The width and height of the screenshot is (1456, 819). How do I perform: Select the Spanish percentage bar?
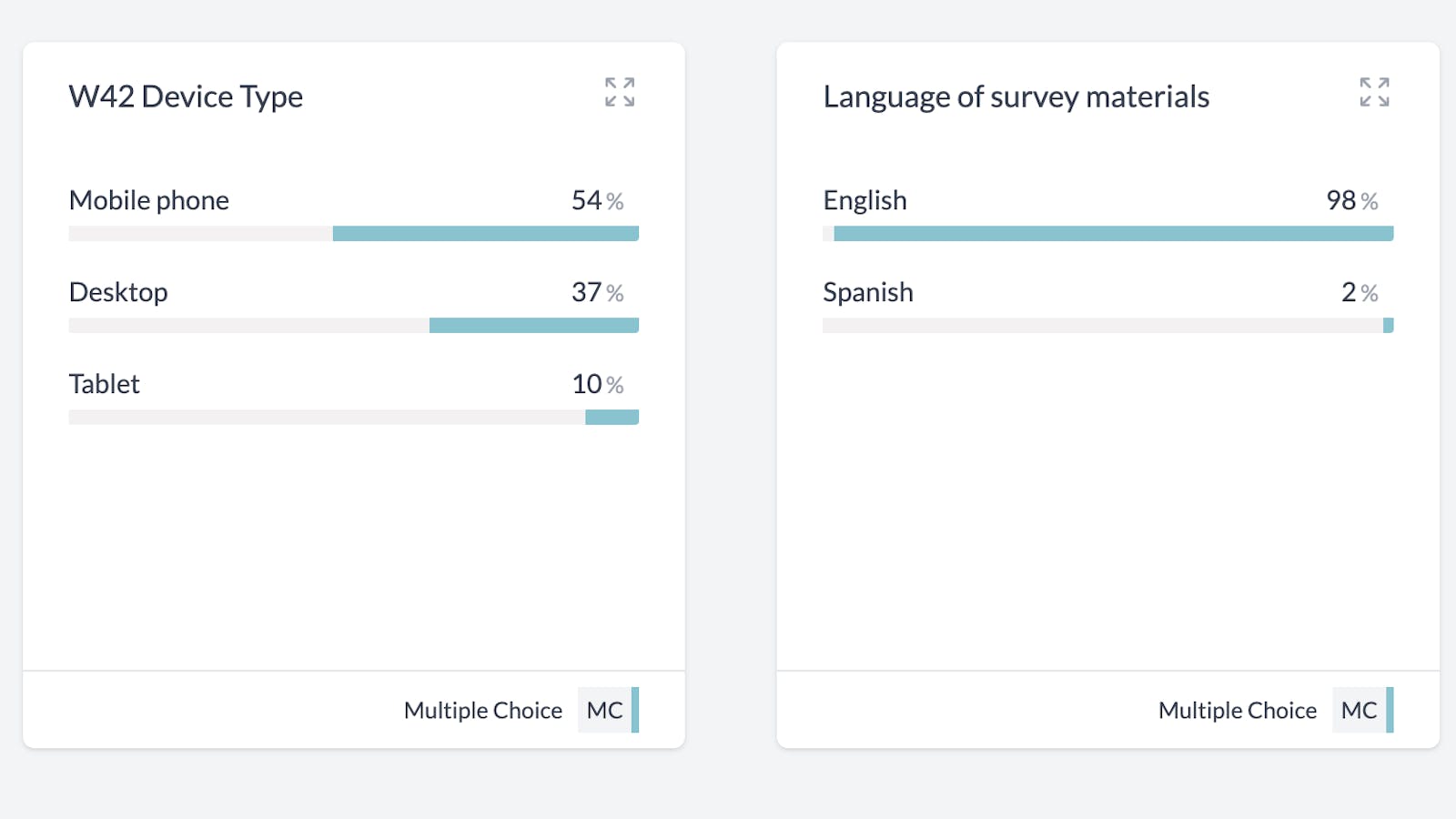pyautogui.click(x=1388, y=326)
